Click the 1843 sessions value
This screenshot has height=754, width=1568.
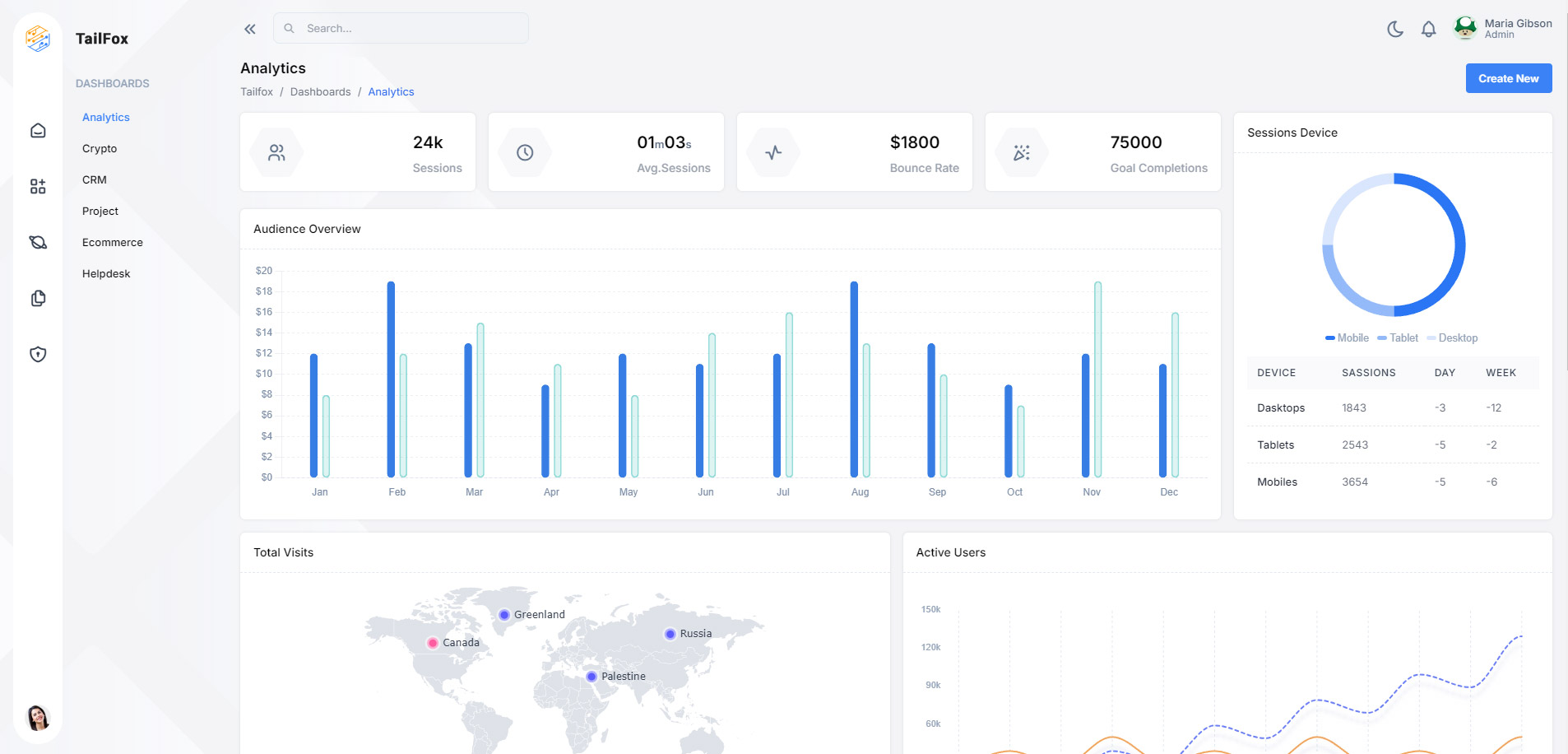click(x=1354, y=408)
